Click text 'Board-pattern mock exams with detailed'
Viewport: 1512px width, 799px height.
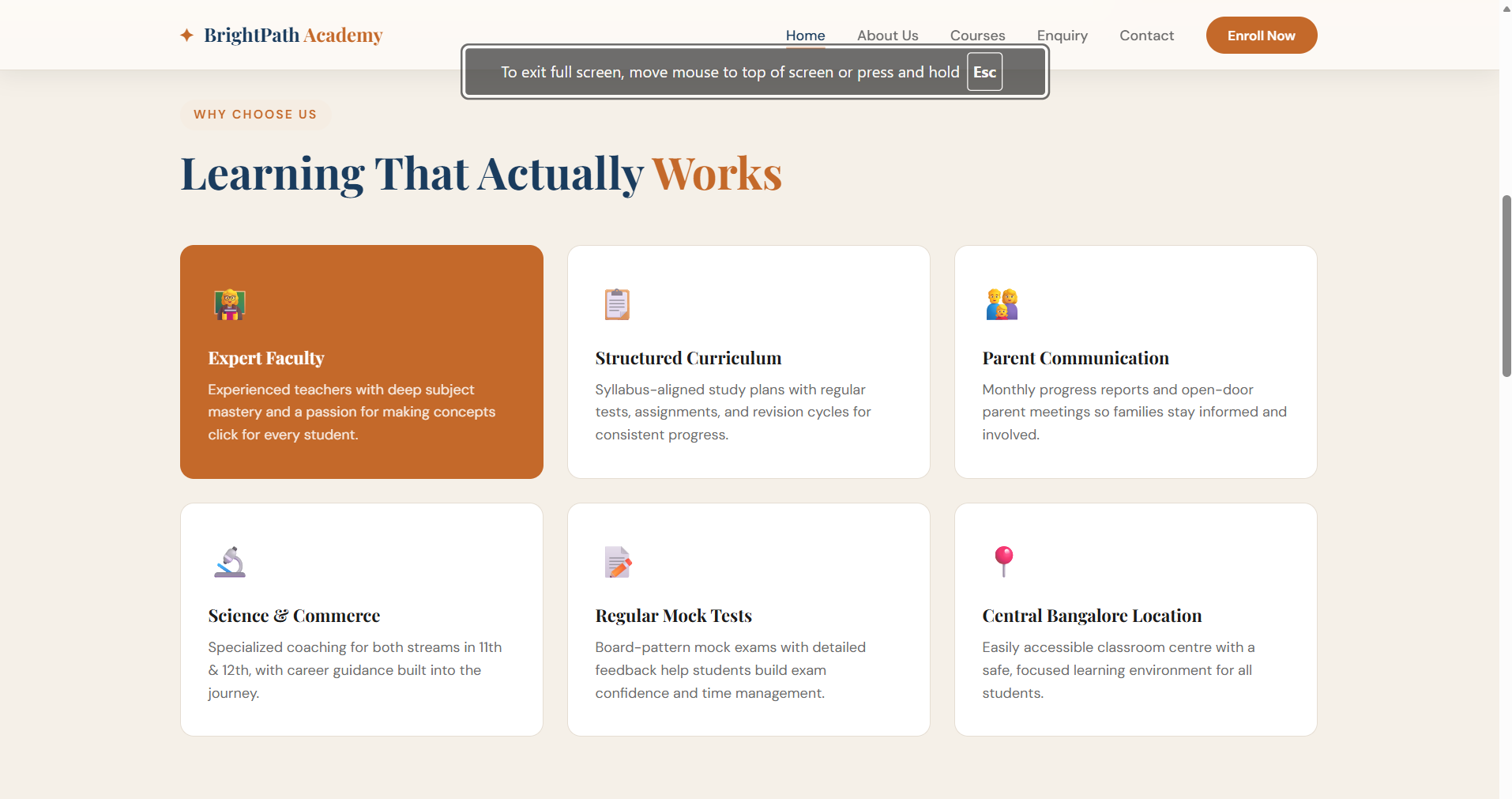pos(730,647)
